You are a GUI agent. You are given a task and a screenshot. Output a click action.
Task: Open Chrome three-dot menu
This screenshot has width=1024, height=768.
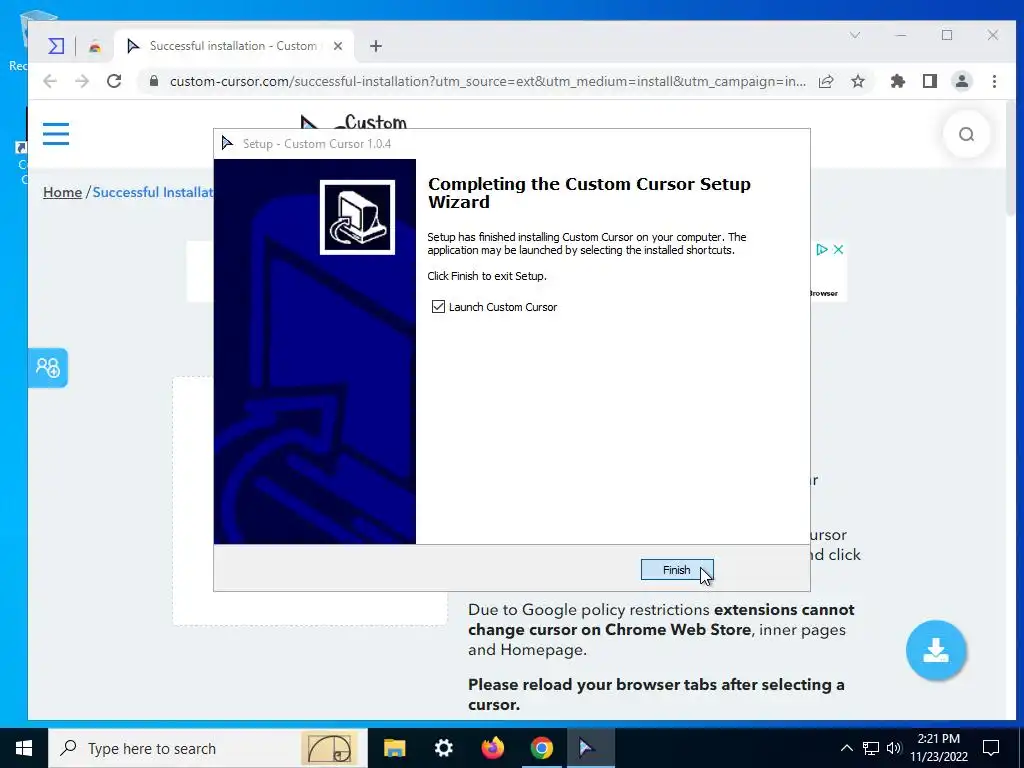coord(994,81)
